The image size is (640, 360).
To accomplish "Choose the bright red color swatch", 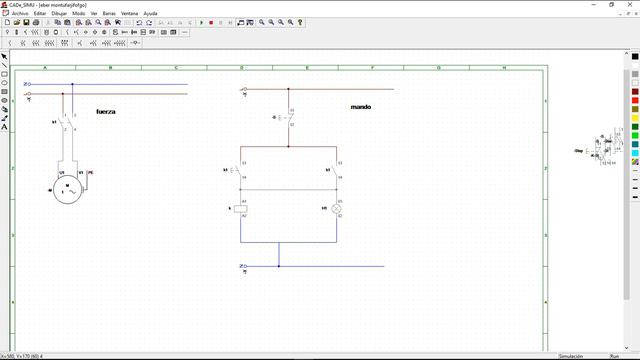I will coord(635,100).
